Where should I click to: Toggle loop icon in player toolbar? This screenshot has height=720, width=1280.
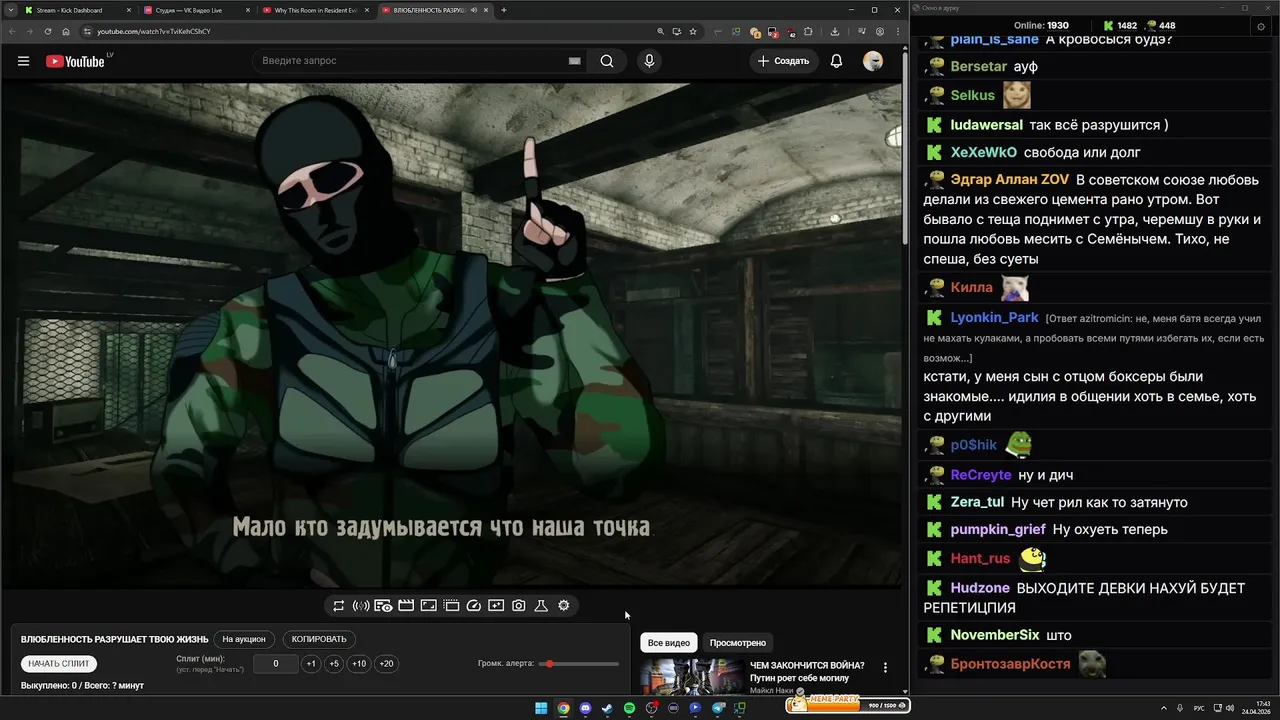pyautogui.click(x=339, y=606)
